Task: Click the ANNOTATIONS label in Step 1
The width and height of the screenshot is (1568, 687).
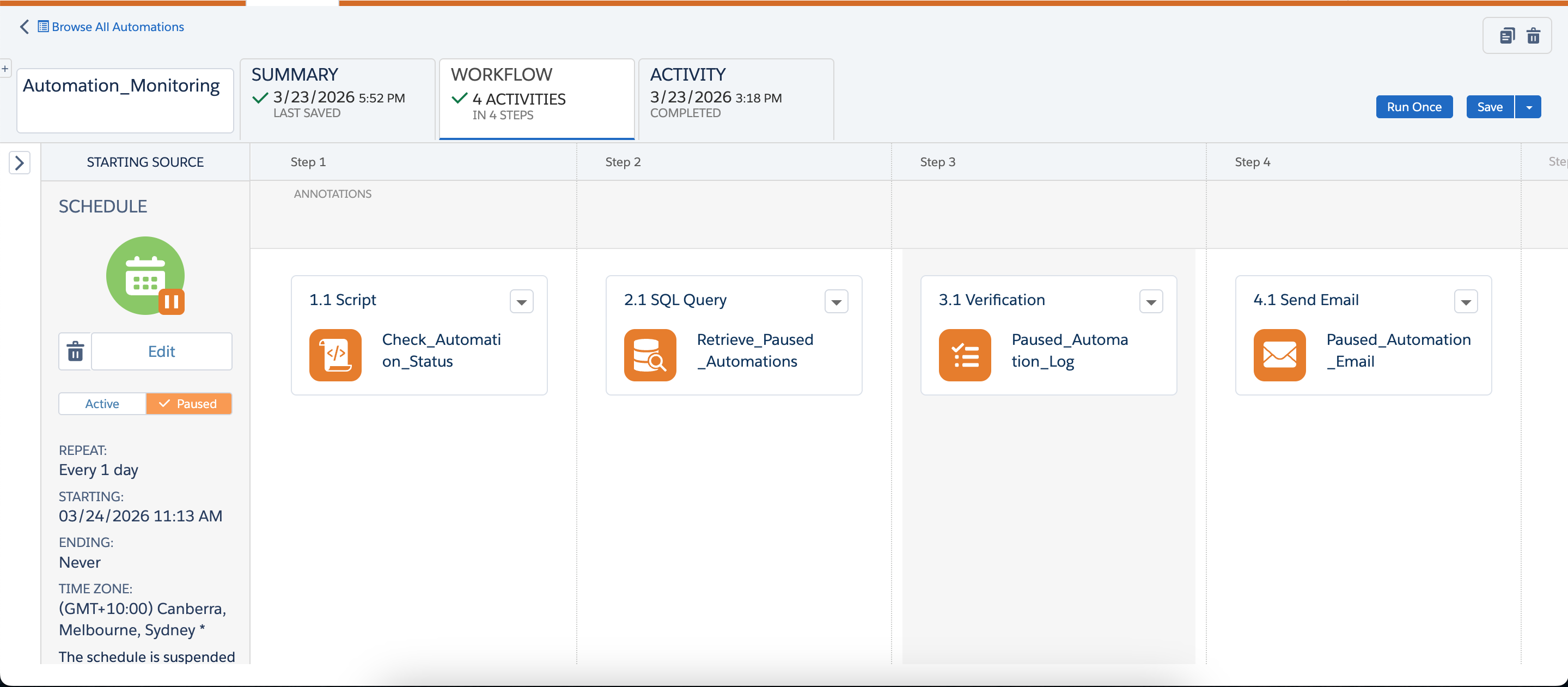Action: 332,193
